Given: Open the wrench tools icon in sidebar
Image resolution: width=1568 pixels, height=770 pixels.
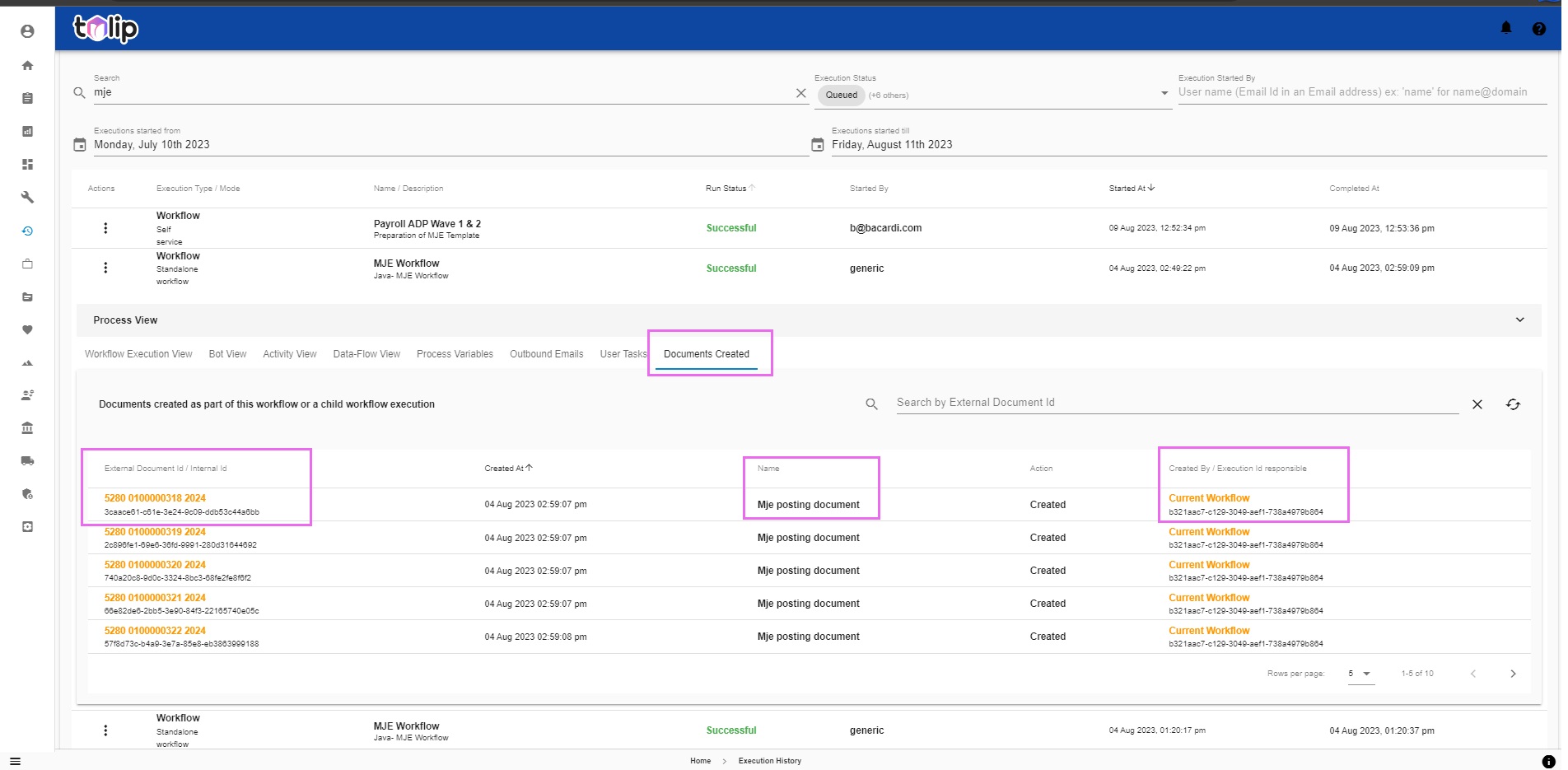Looking at the screenshot, I should 27,197.
